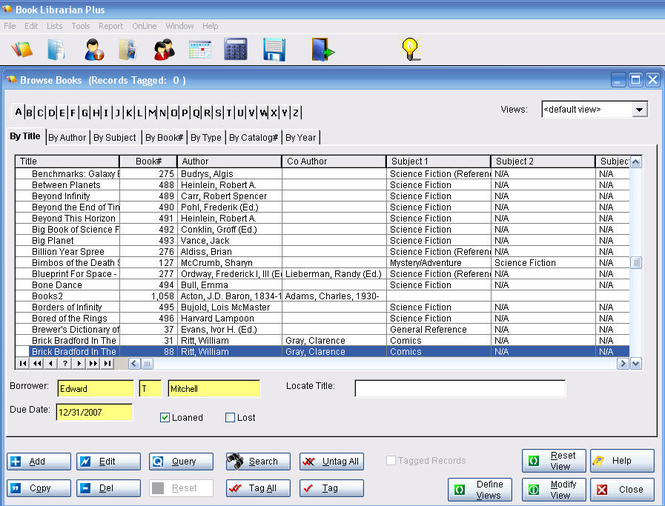This screenshot has width=665, height=506.
Task: Open the Lists menu
Action: [54, 26]
